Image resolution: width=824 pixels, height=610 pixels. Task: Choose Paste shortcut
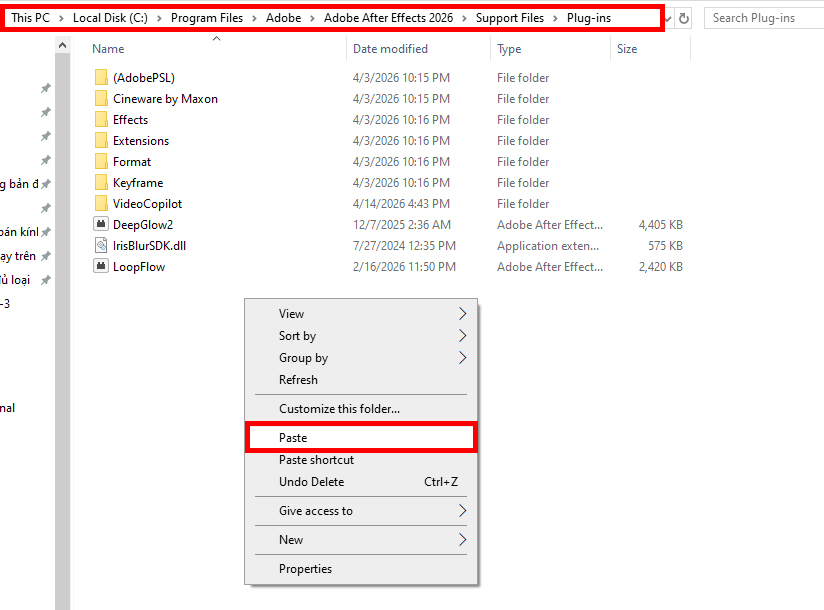pyautogui.click(x=361, y=460)
